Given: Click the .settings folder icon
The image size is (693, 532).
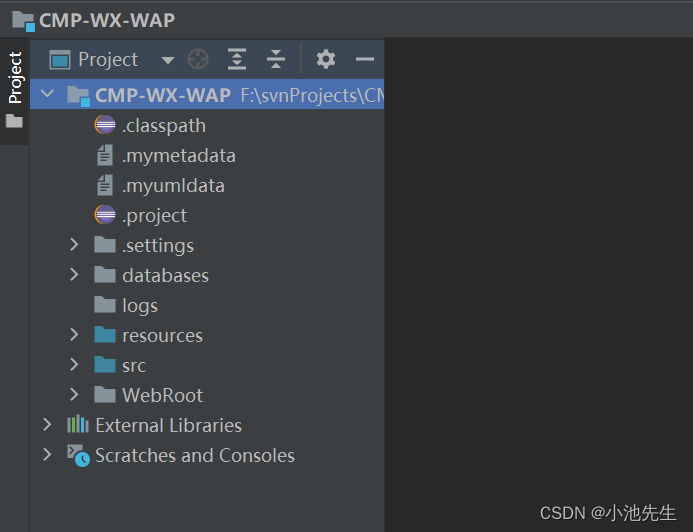Looking at the screenshot, I should 105,244.
